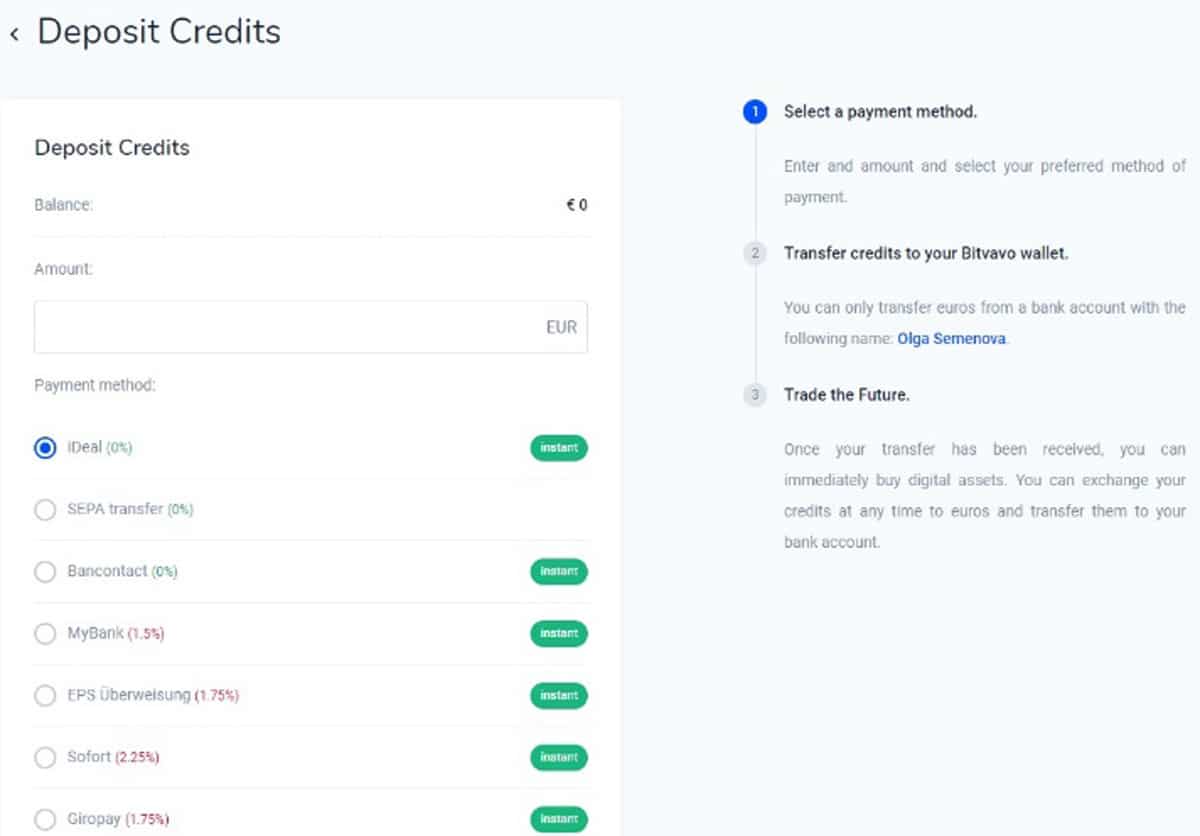This screenshot has width=1200, height=836.
Task: Click the back arrow beside Deposit Credits
Action: [x=14, y=34]
